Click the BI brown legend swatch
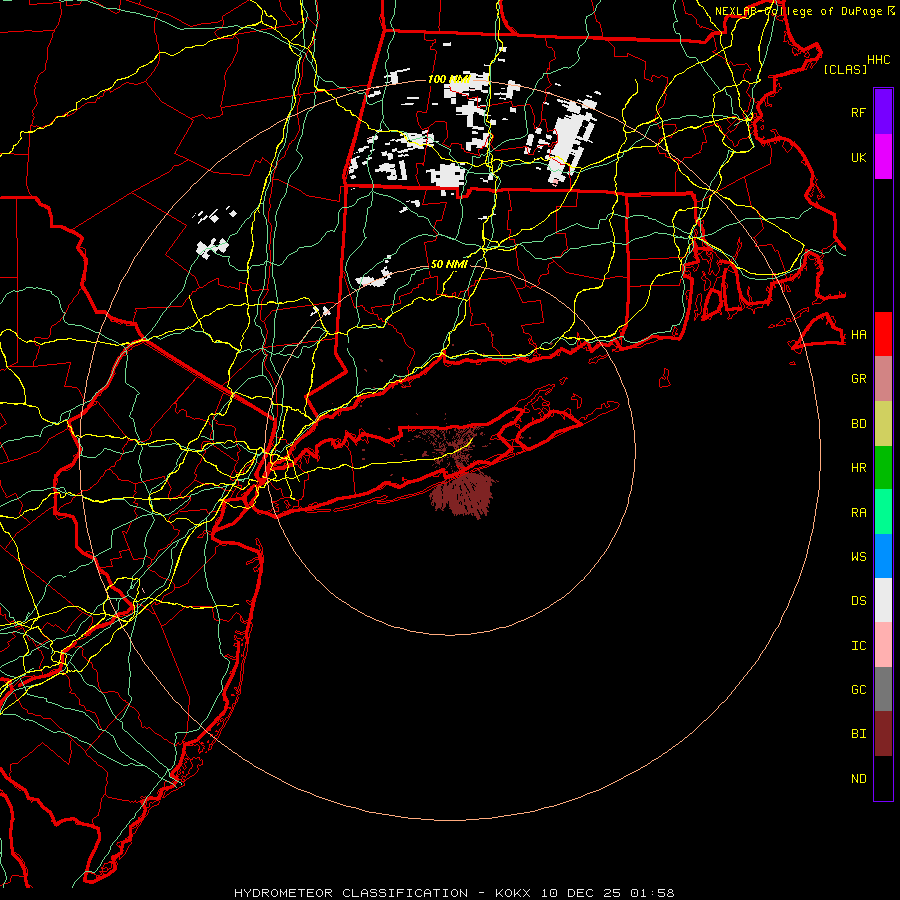This screenshot has height=900, width=900. [x=883, y=734]
